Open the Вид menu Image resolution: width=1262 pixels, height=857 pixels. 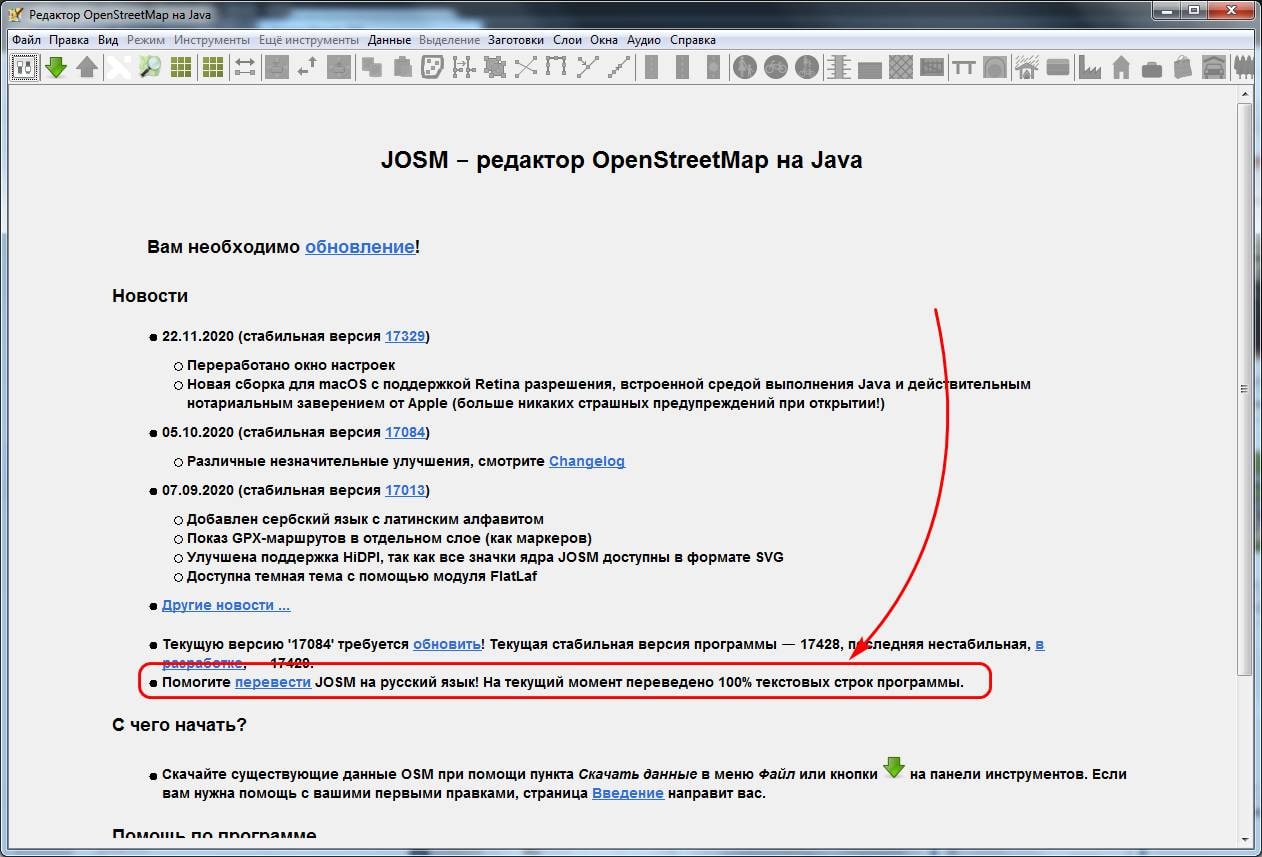(x=108, y=40)
